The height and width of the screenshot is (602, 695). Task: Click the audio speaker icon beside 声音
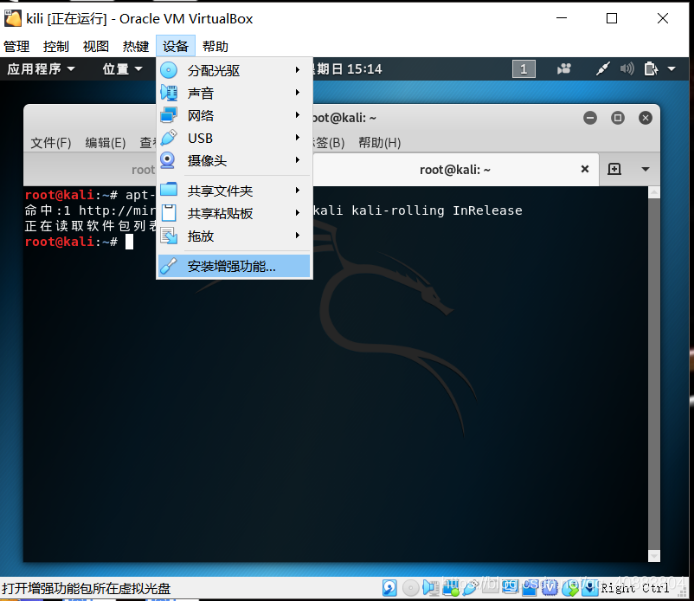[169, 93]
